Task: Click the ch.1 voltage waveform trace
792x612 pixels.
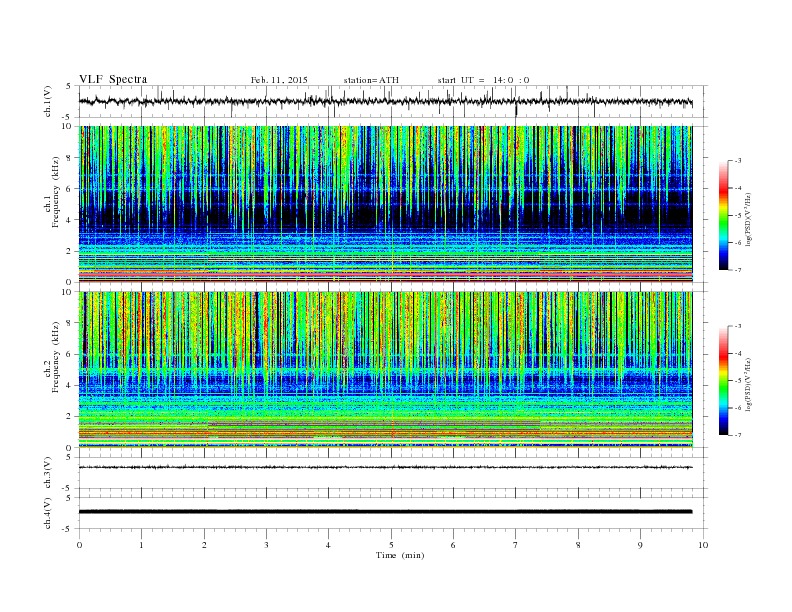Action: click(x=385, y=101)
